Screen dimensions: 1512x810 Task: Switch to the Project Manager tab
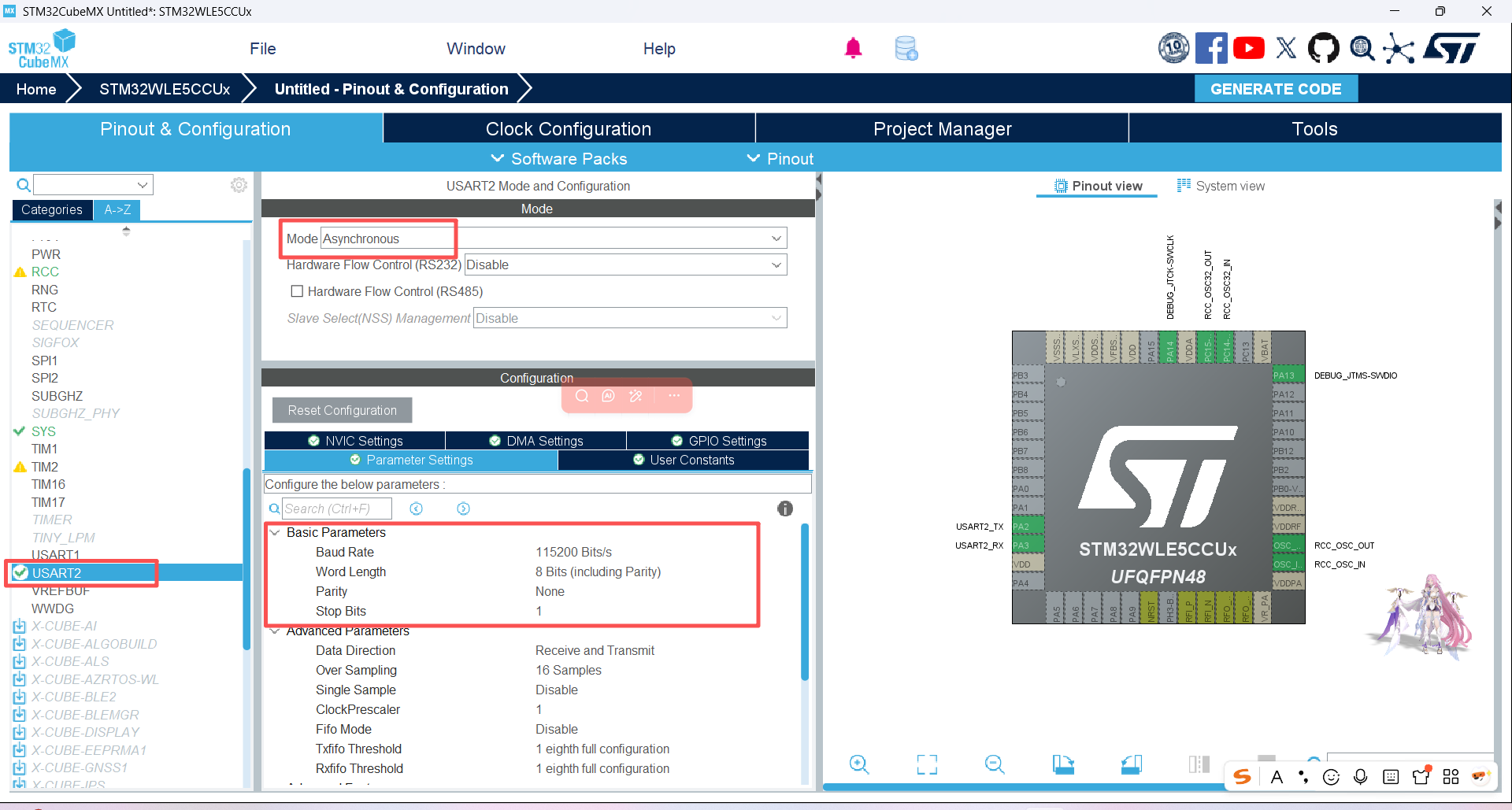point(942,128)
